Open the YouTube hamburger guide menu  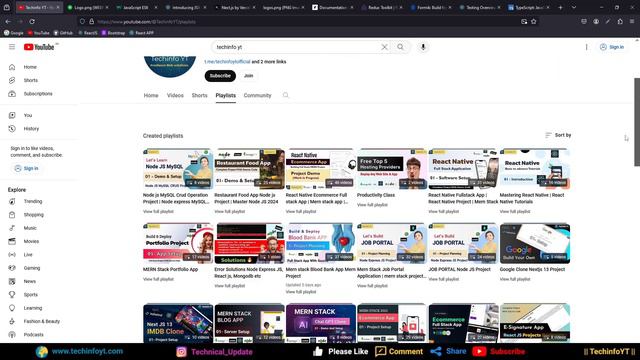(12, 47)
